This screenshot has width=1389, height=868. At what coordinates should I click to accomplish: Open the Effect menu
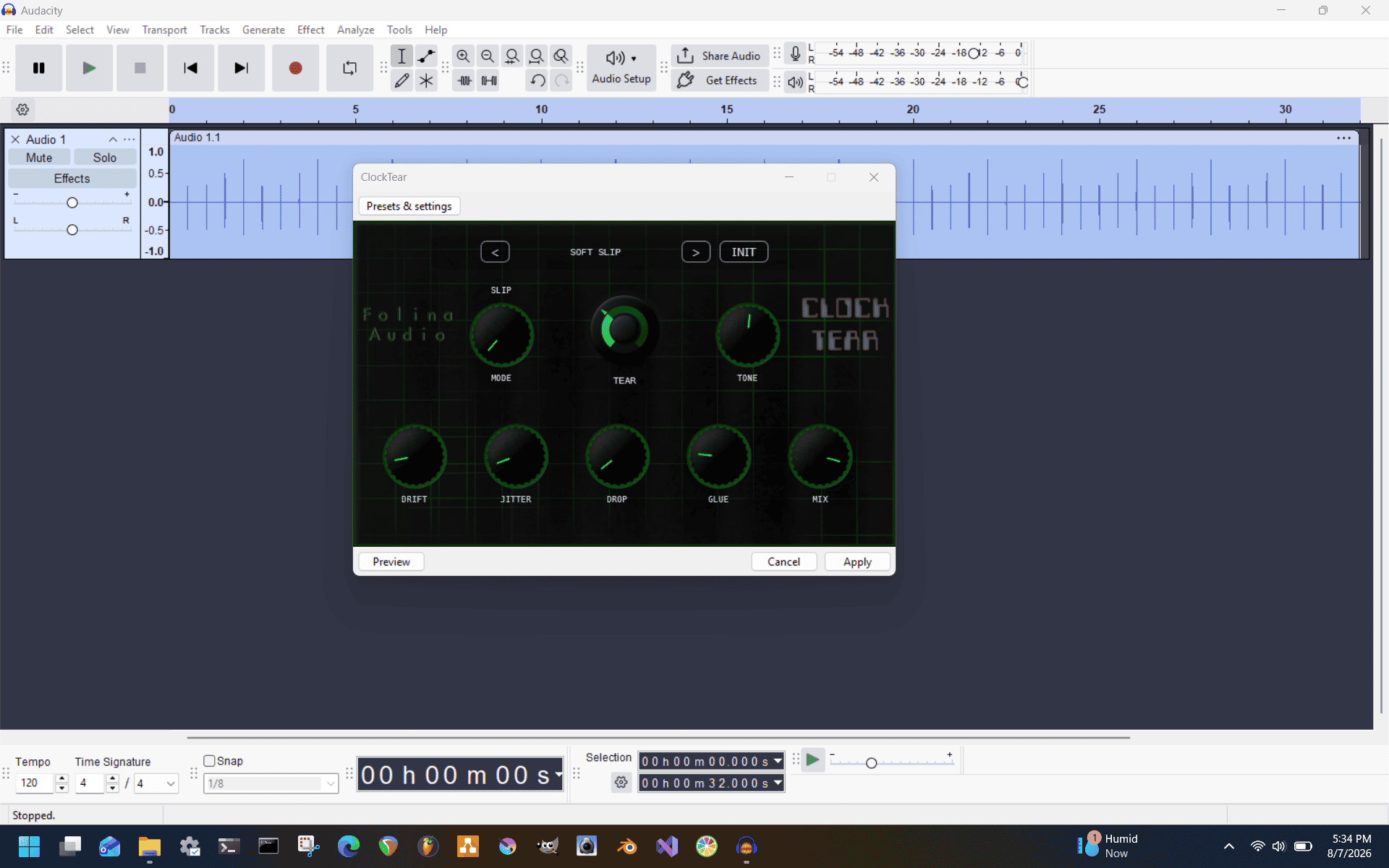pos(310,30)
